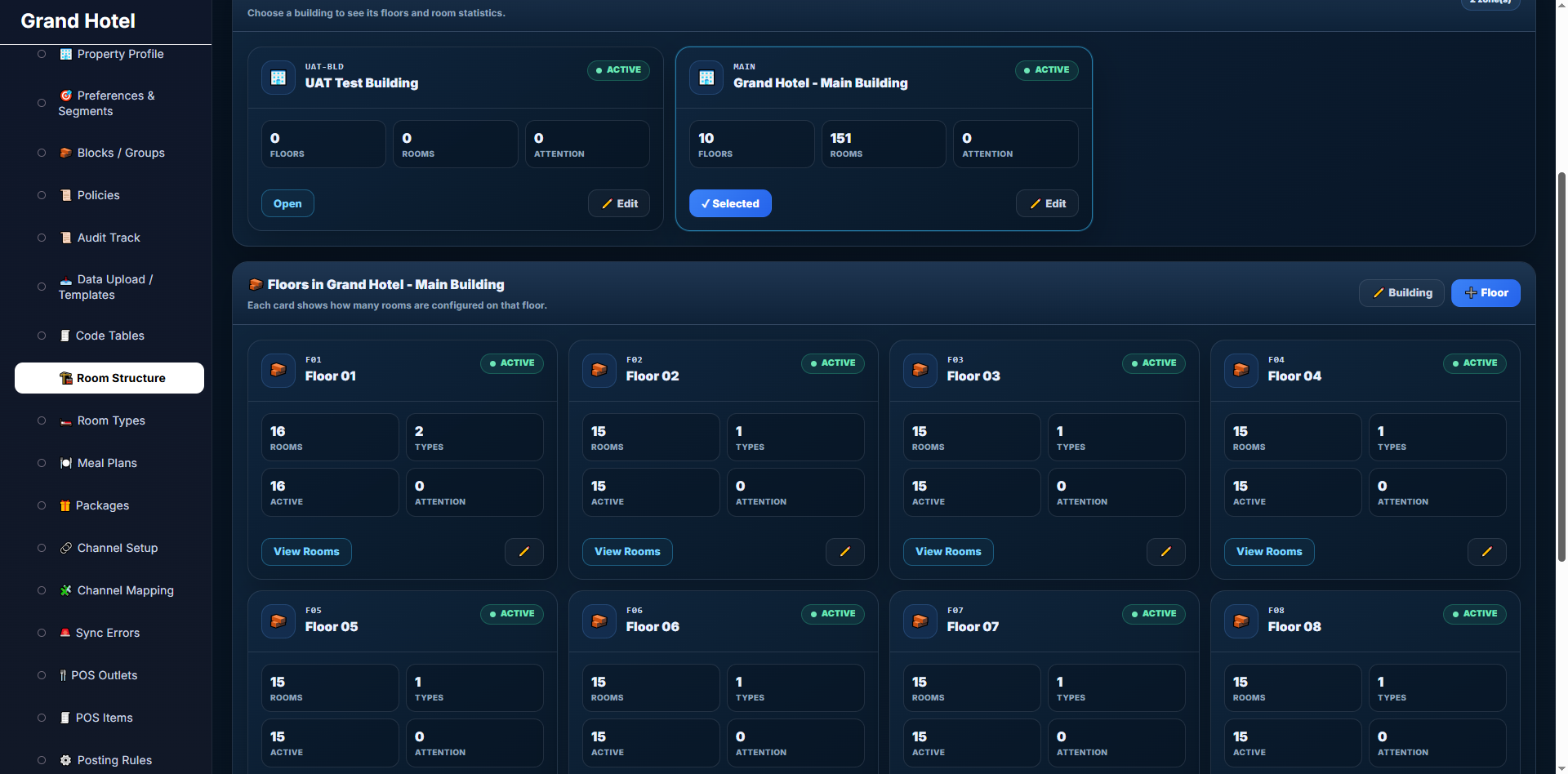Open the Policies page

(109, 195)
